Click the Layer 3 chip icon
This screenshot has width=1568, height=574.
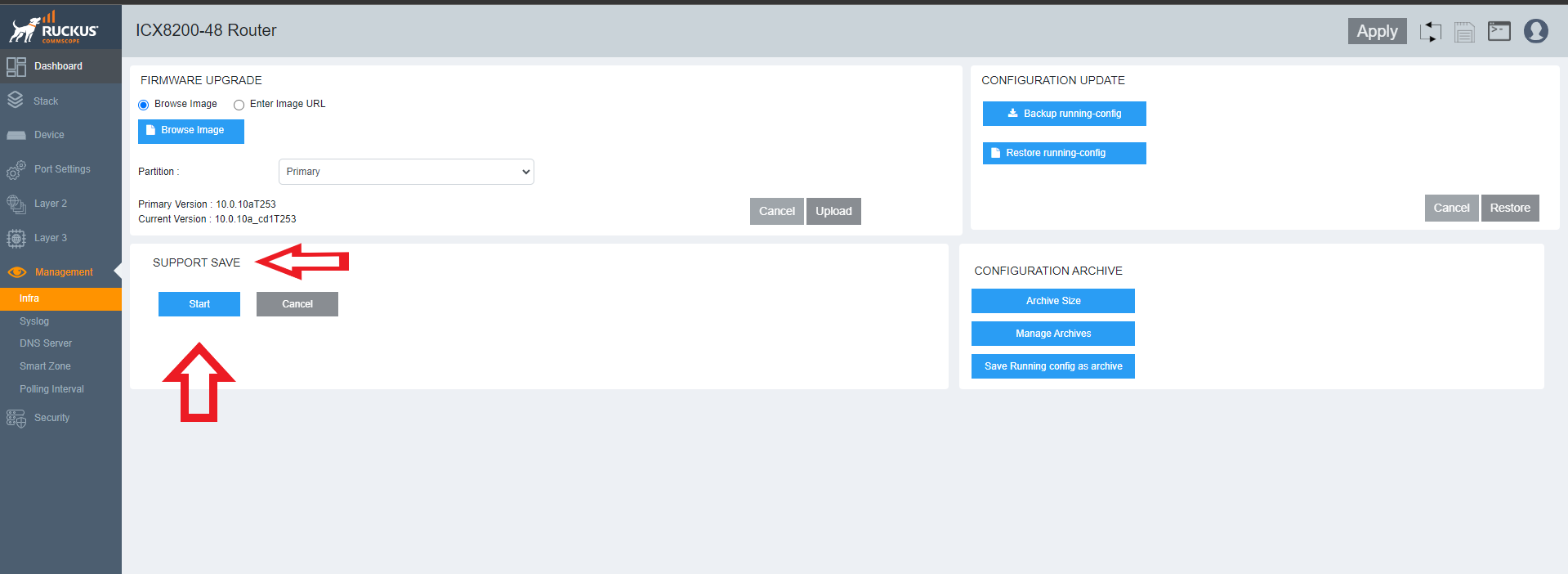16,238
